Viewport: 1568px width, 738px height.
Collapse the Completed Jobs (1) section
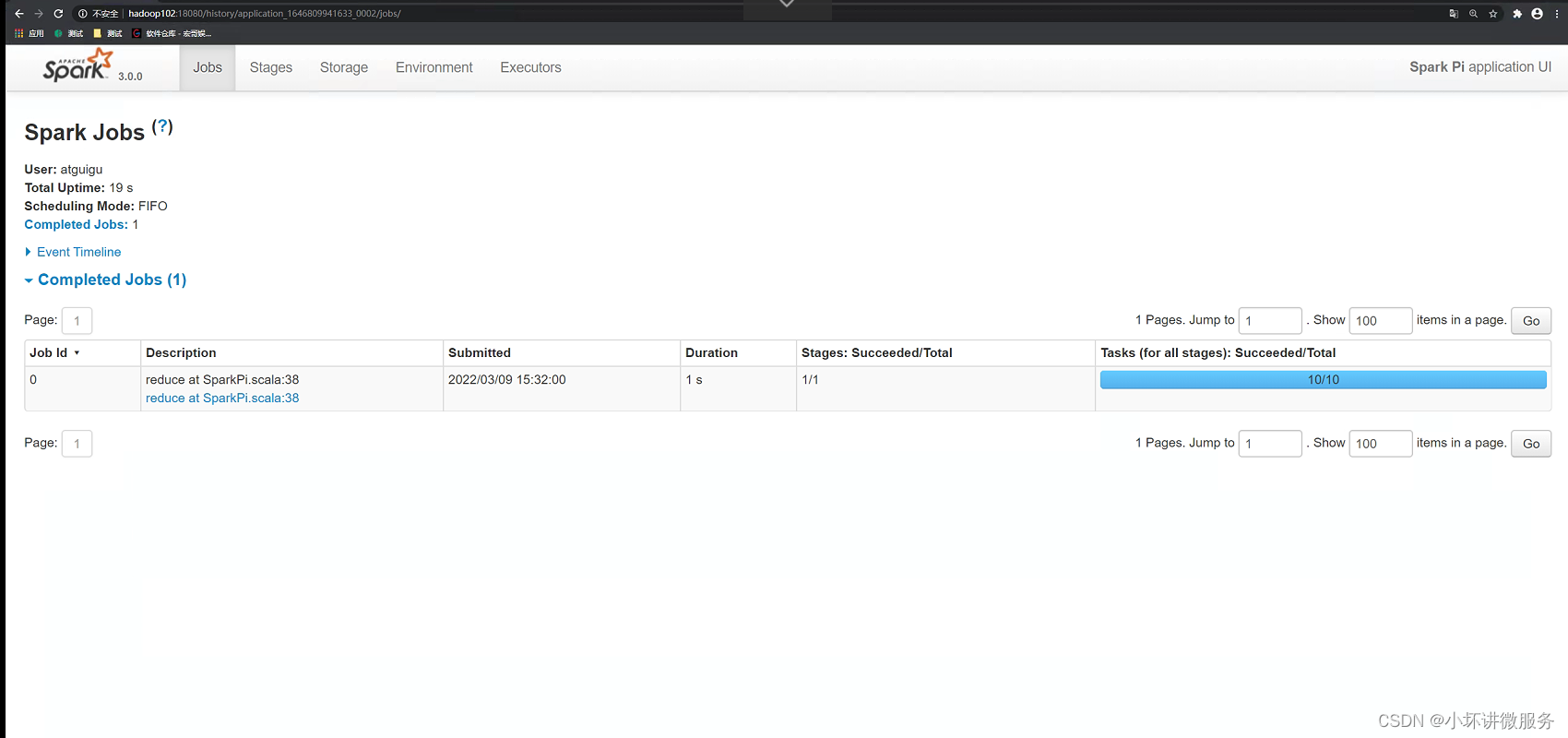click(x=105, y=280)
